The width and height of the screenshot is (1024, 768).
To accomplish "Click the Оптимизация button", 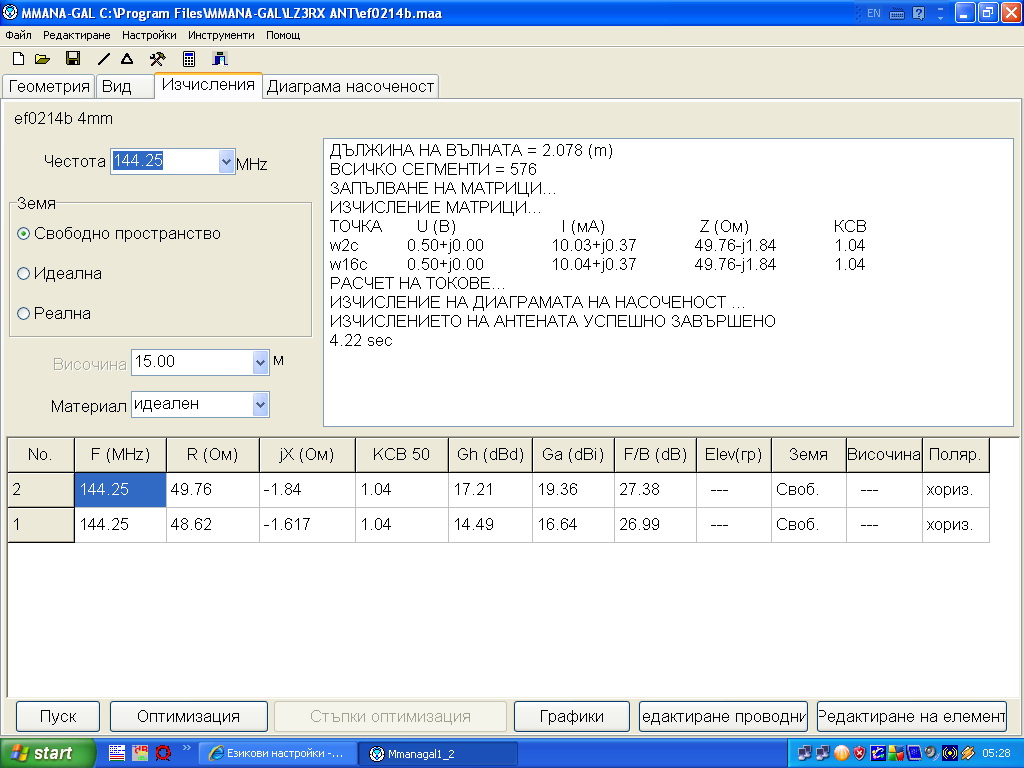I will pyautogui.click(x=188, y=716).
